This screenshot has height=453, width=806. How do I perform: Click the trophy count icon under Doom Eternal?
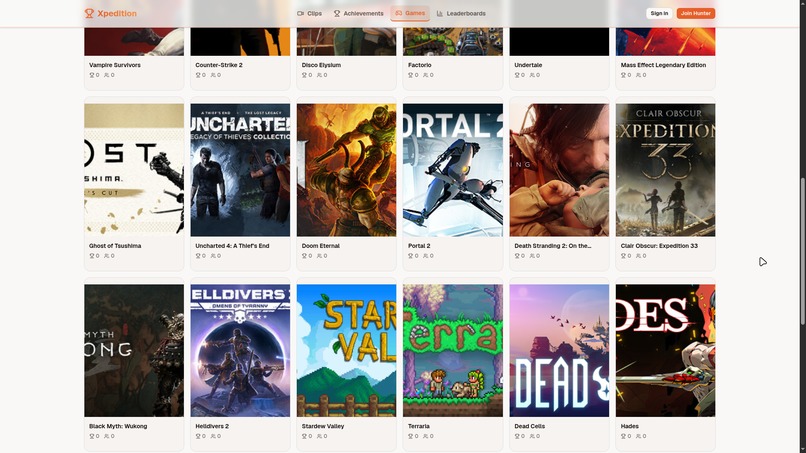[305, 256]
